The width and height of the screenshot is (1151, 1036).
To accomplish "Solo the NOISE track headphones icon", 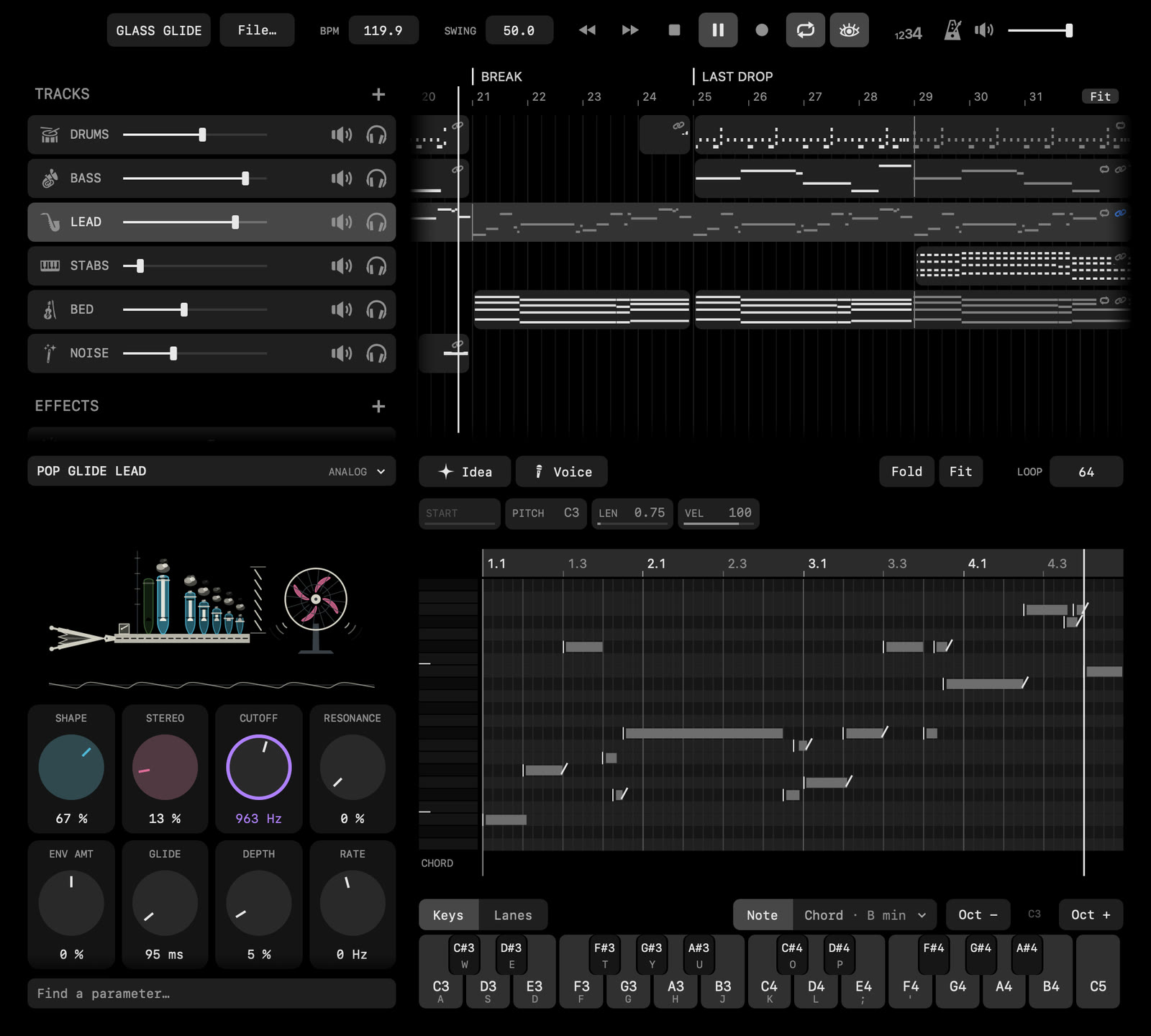I will 376,353.
